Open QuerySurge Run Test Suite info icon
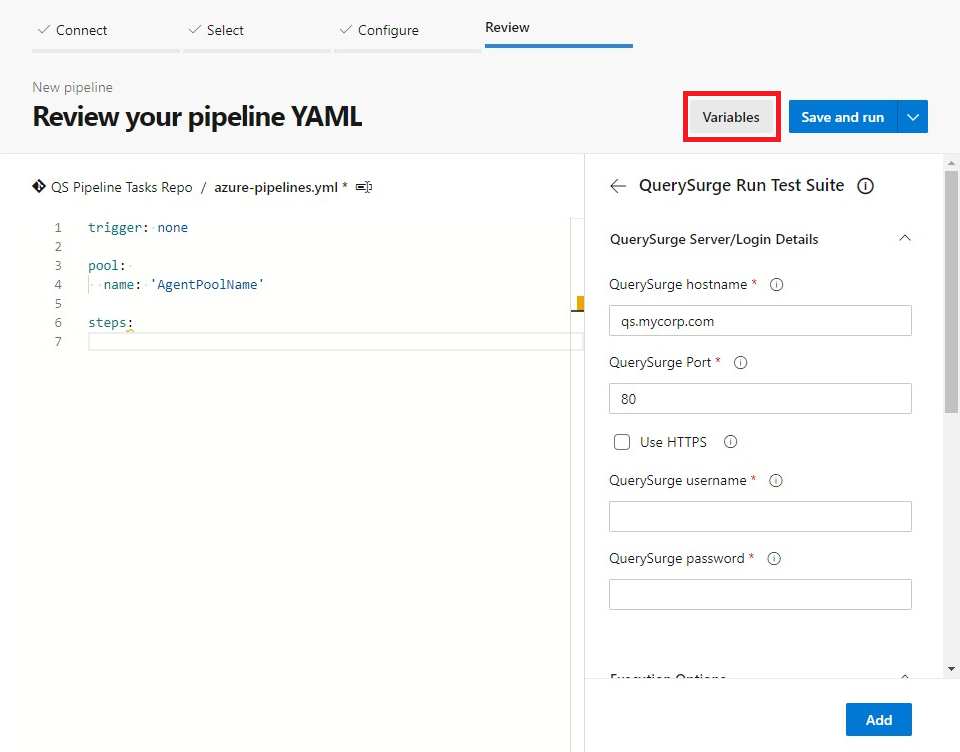 [865, 186]
